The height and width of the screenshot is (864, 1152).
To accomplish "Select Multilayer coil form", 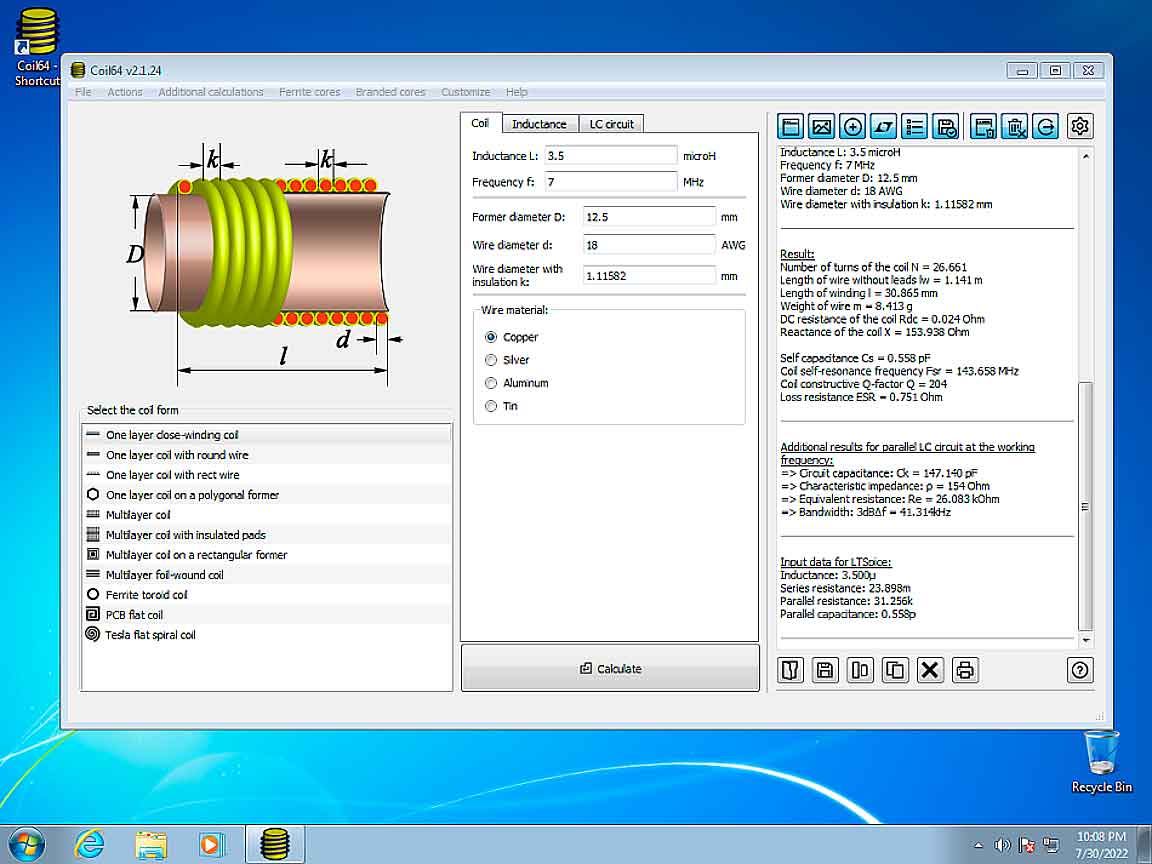I will pos(266,515).
